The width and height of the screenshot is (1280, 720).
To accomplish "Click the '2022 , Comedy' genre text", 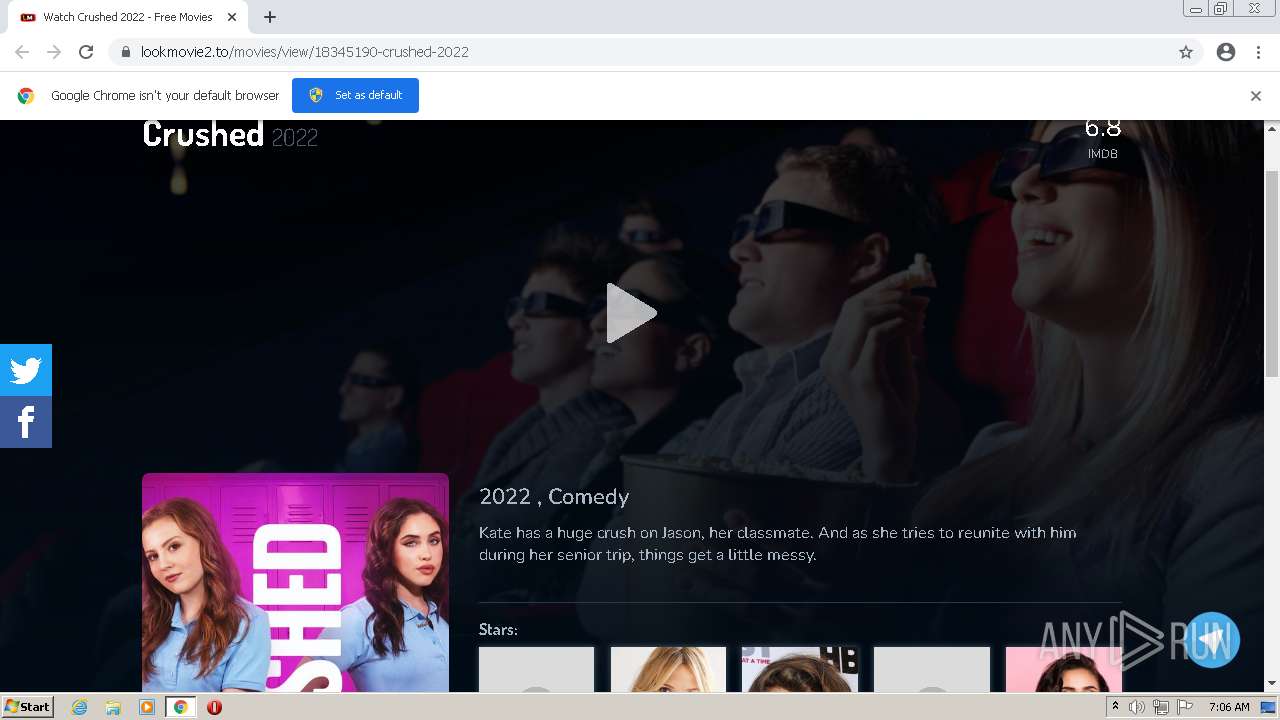I will (x=554, y=497).
